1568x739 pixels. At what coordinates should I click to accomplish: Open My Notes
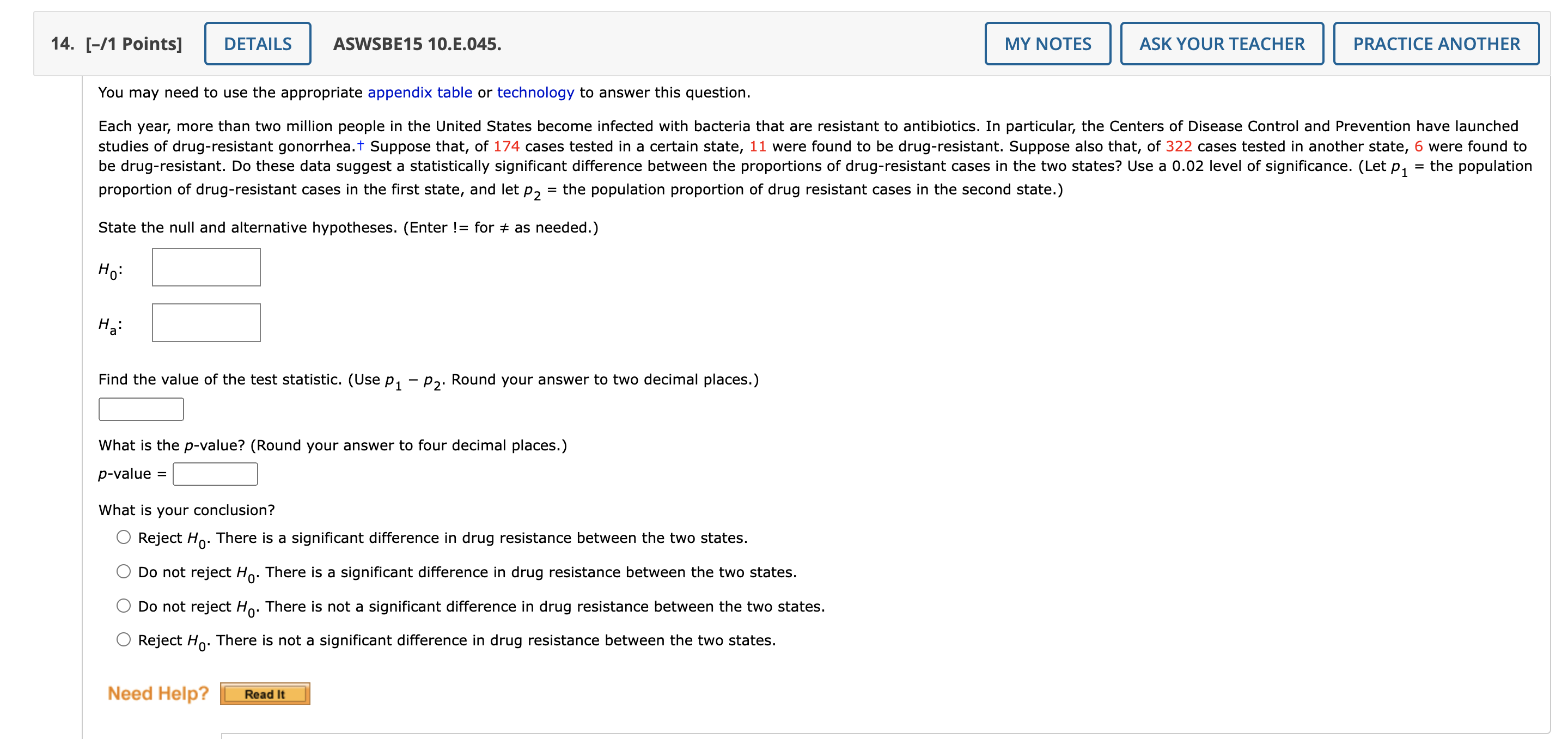(x=1047, y=44)
